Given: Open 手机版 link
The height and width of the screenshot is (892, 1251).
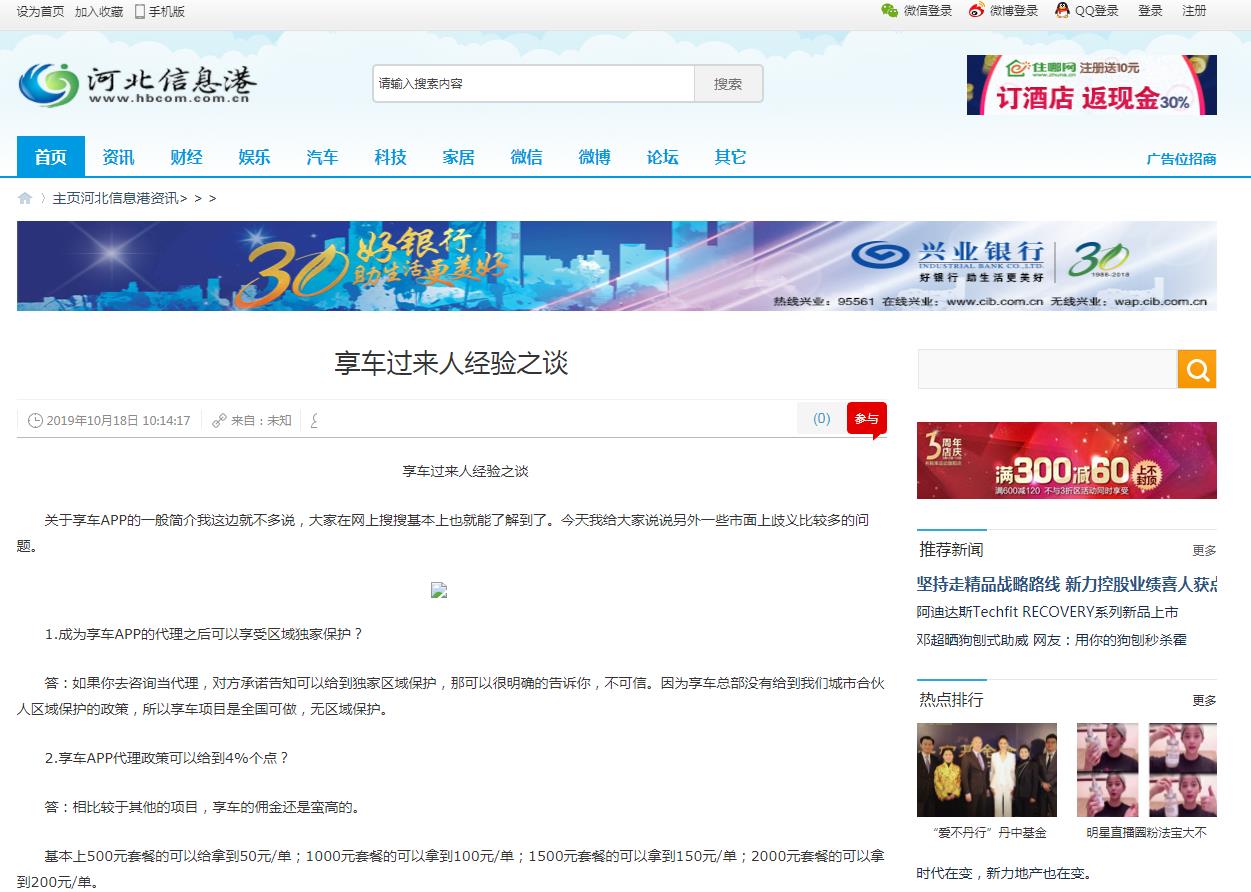Looking at the screenshot, I should 167,11.
